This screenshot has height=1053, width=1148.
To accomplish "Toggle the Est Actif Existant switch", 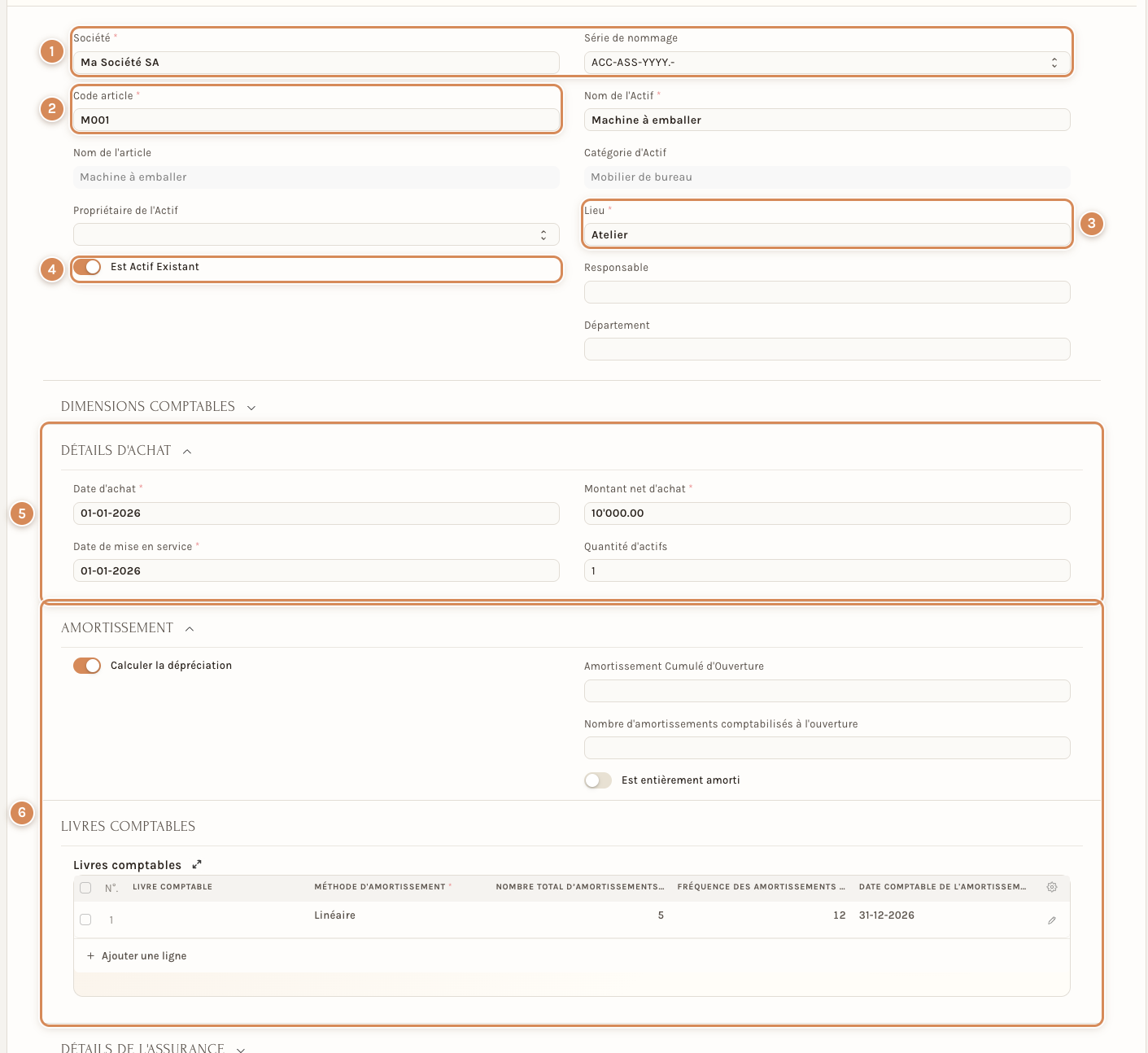I will (x=87, y=267).
